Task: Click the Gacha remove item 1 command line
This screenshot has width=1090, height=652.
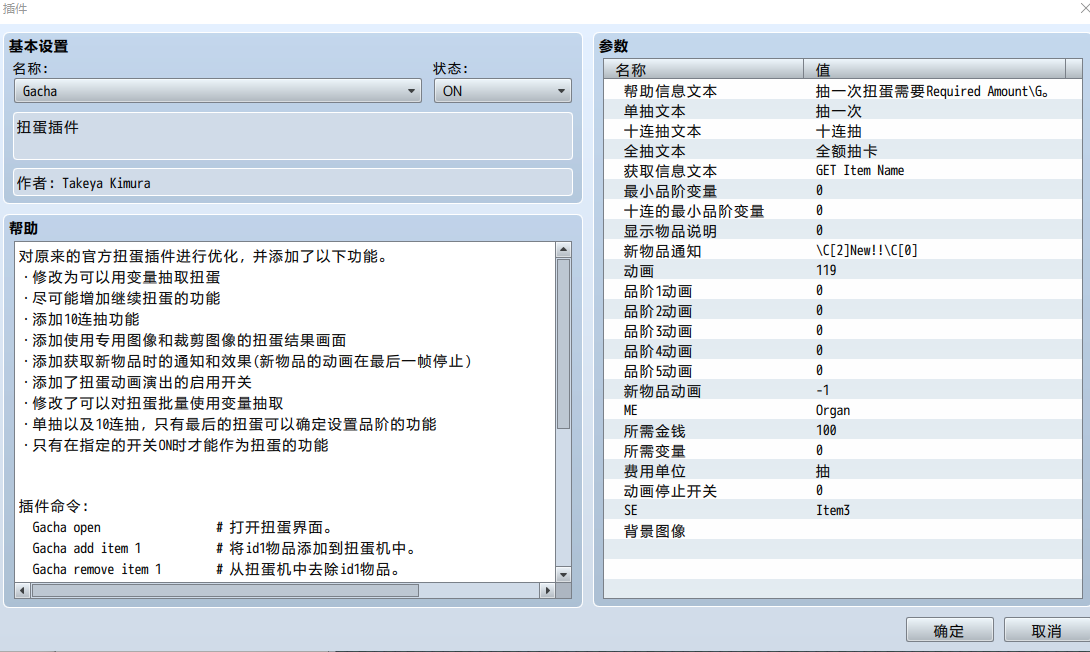Action: [215, 569]
